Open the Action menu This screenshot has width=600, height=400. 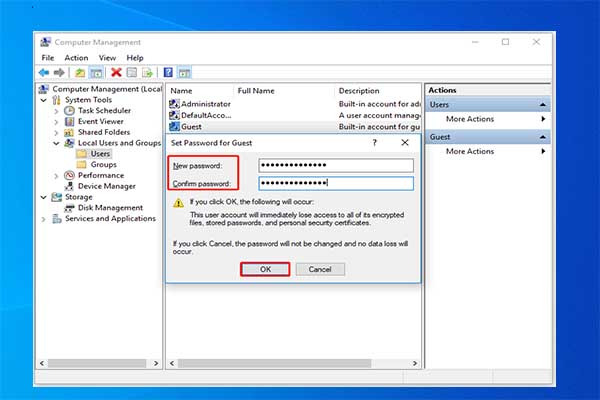tap(76, 58)
